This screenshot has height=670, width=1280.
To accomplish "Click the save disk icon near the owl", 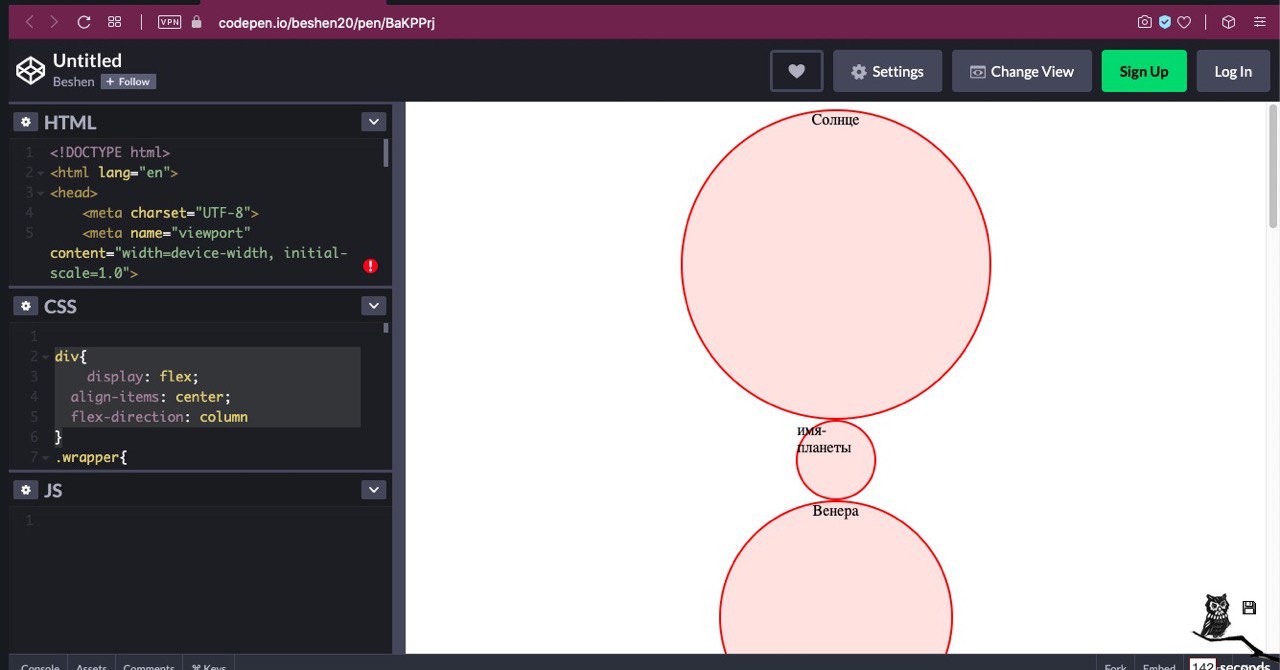I will pos(1249,607).
